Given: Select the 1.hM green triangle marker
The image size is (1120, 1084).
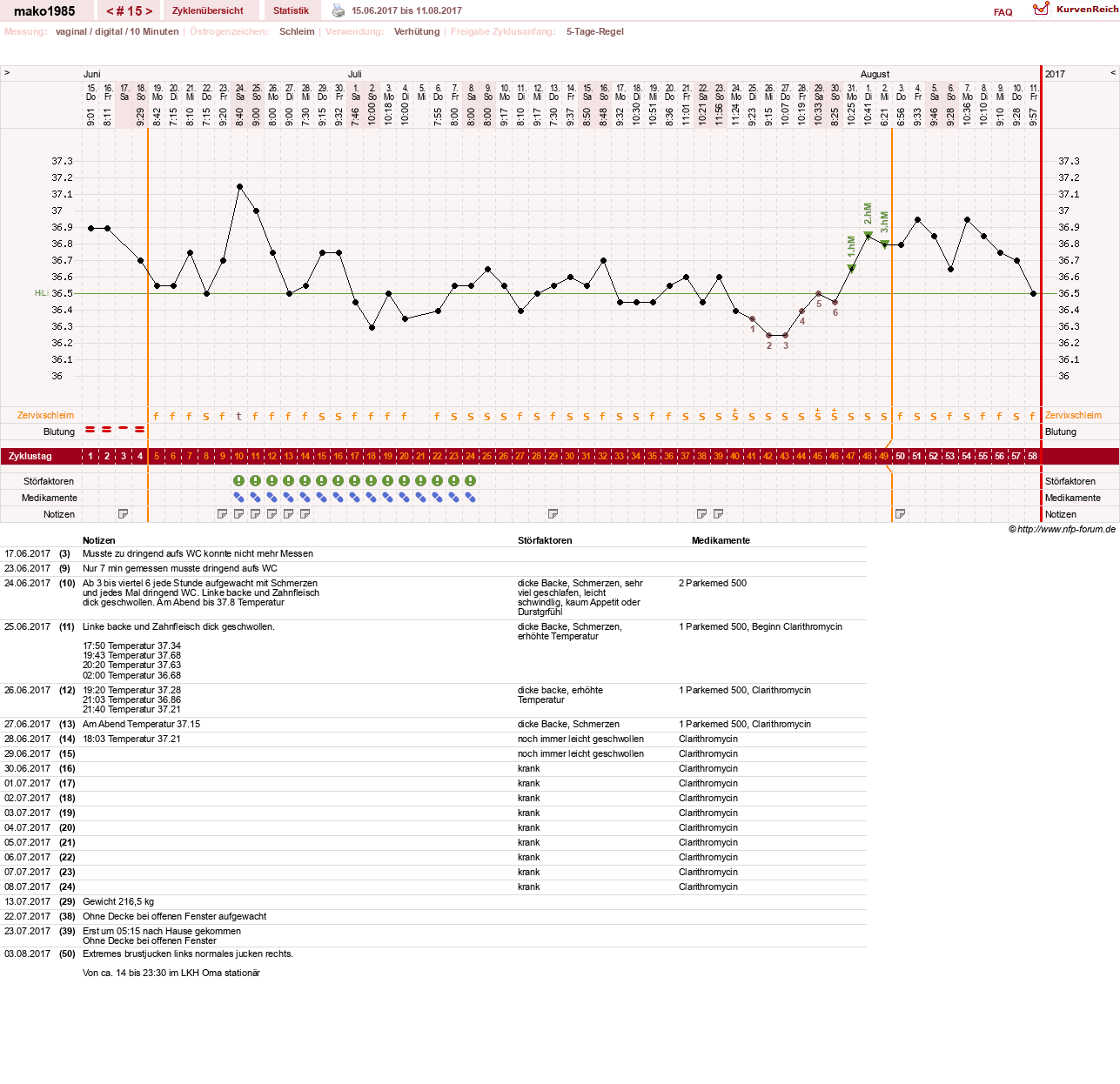Looking at the screenshot, I should click(851, 268).
